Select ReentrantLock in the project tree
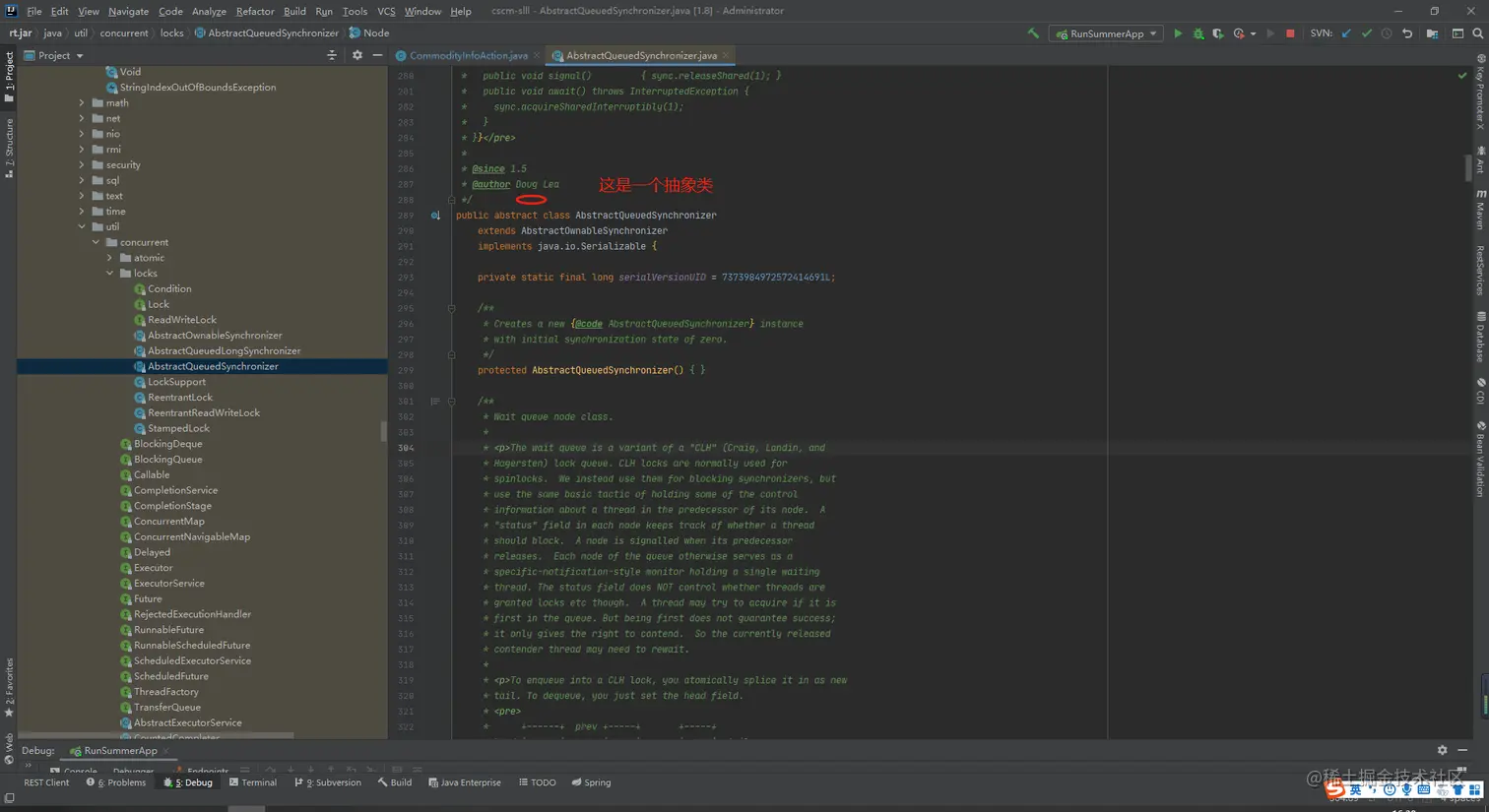Image resolution: width=1489 pixels, height=812 pixels. 179,398
